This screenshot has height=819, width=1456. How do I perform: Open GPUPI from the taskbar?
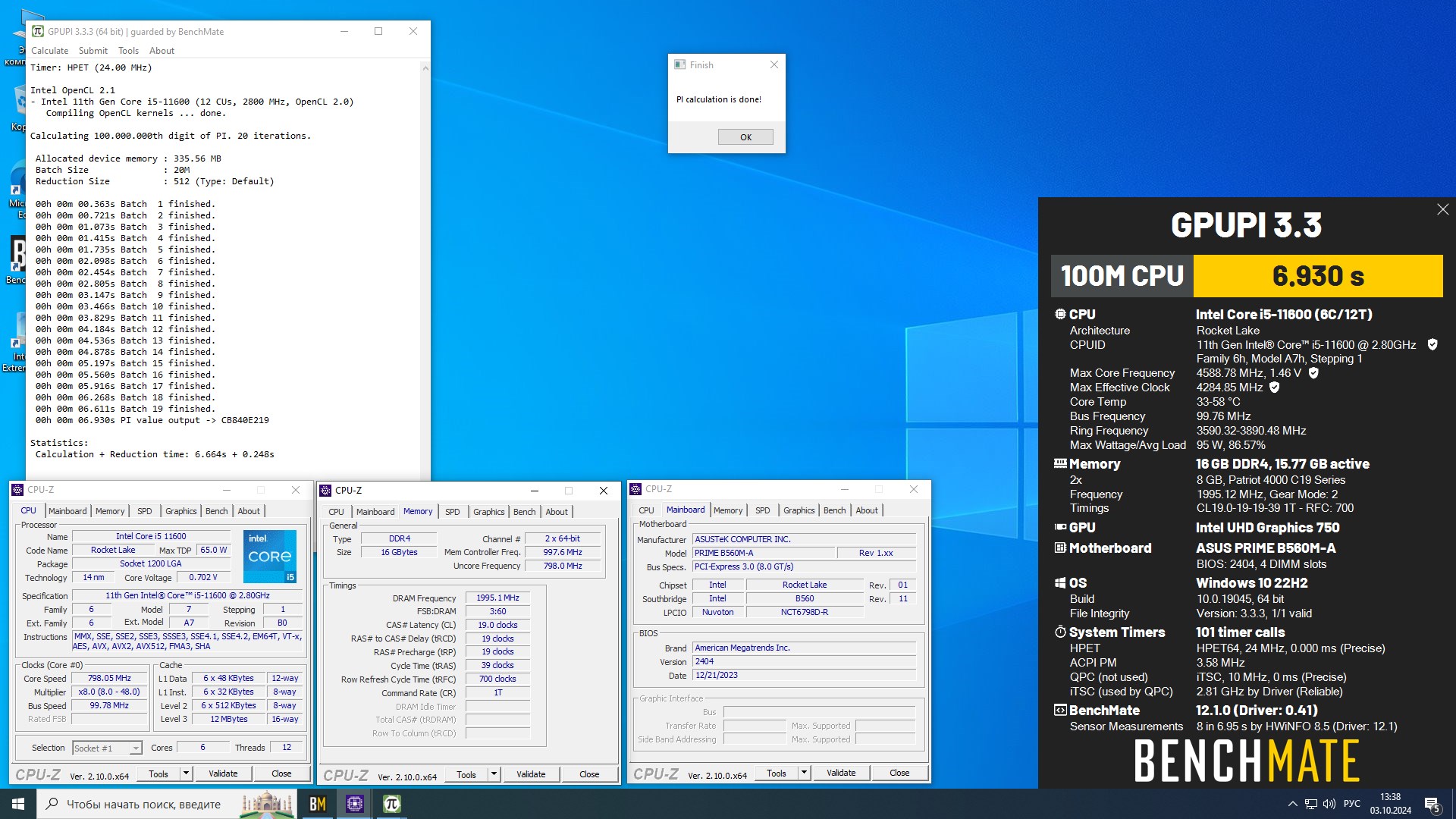pyautogui.click(x=391, y=804)
